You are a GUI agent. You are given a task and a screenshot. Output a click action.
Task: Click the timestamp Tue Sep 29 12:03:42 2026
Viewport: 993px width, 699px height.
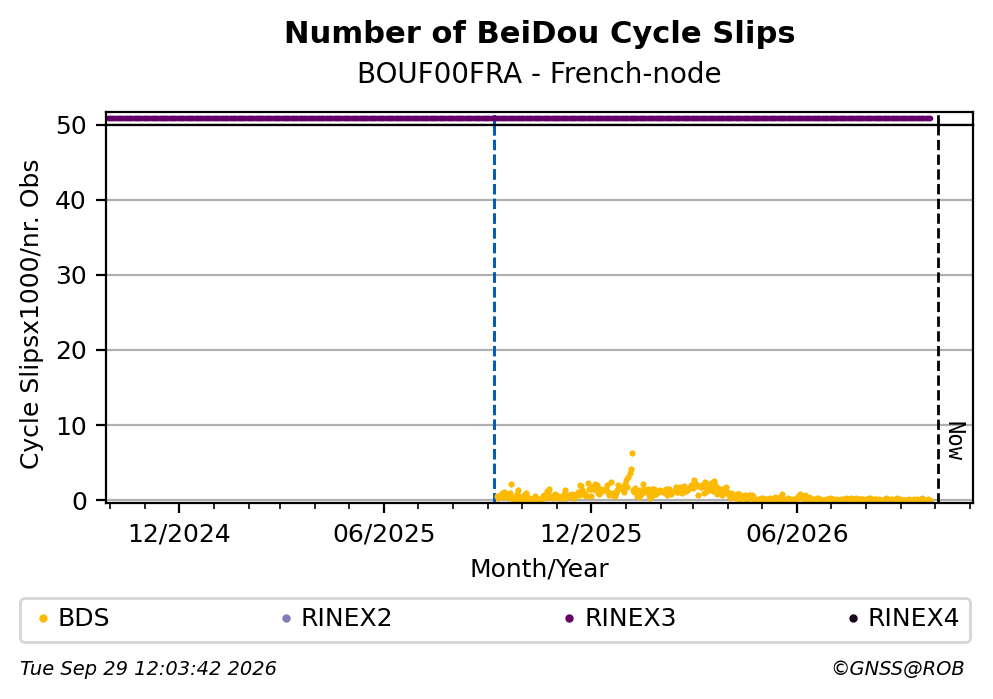pyautogui.click(x=148, y=669)
